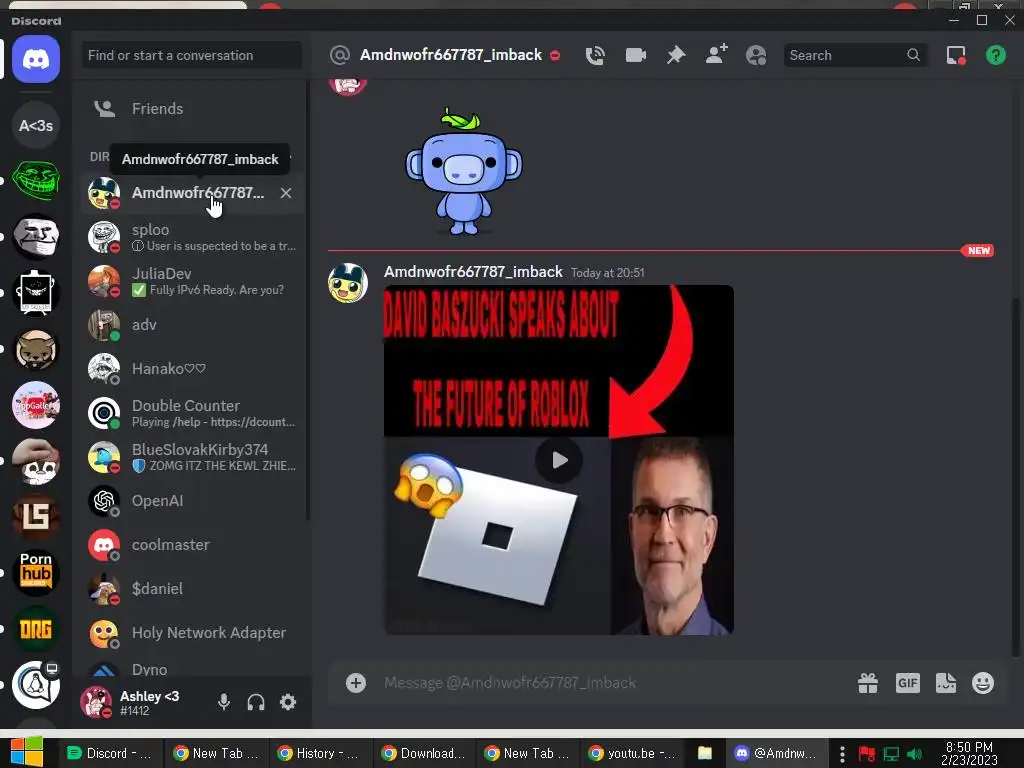The height and width of the screenshot is (768, 1024).
Task: Play the David Baszucki video
Action: (559, 460)
